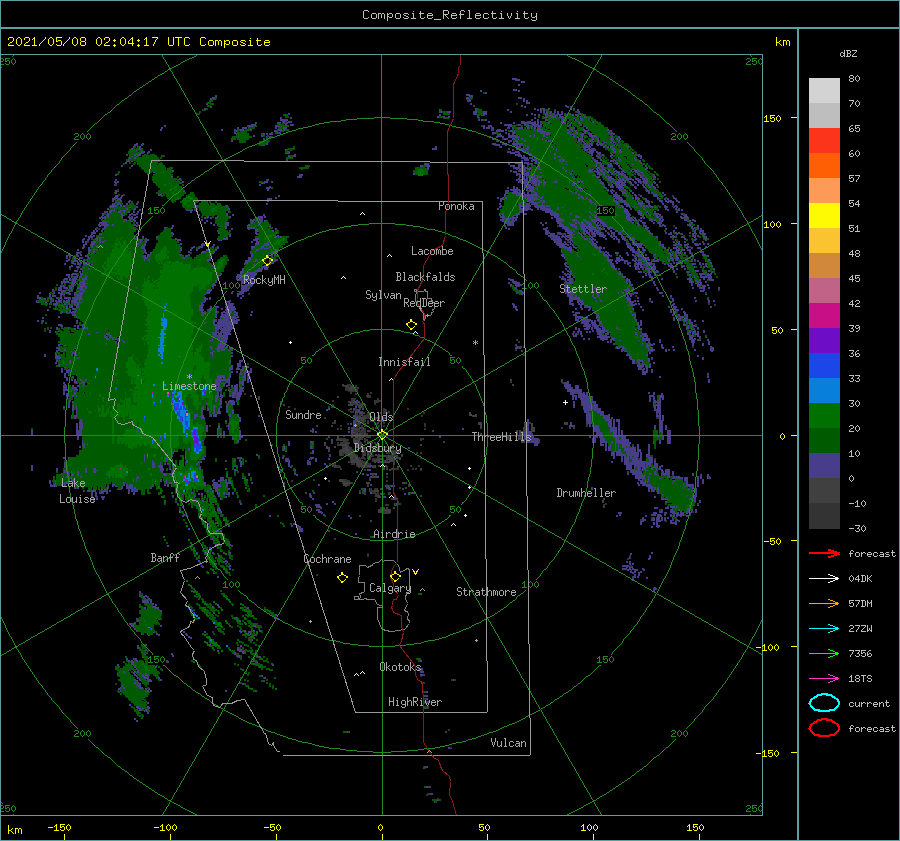Click the yellow diamond marker below Cochrane

click(343, 578)
